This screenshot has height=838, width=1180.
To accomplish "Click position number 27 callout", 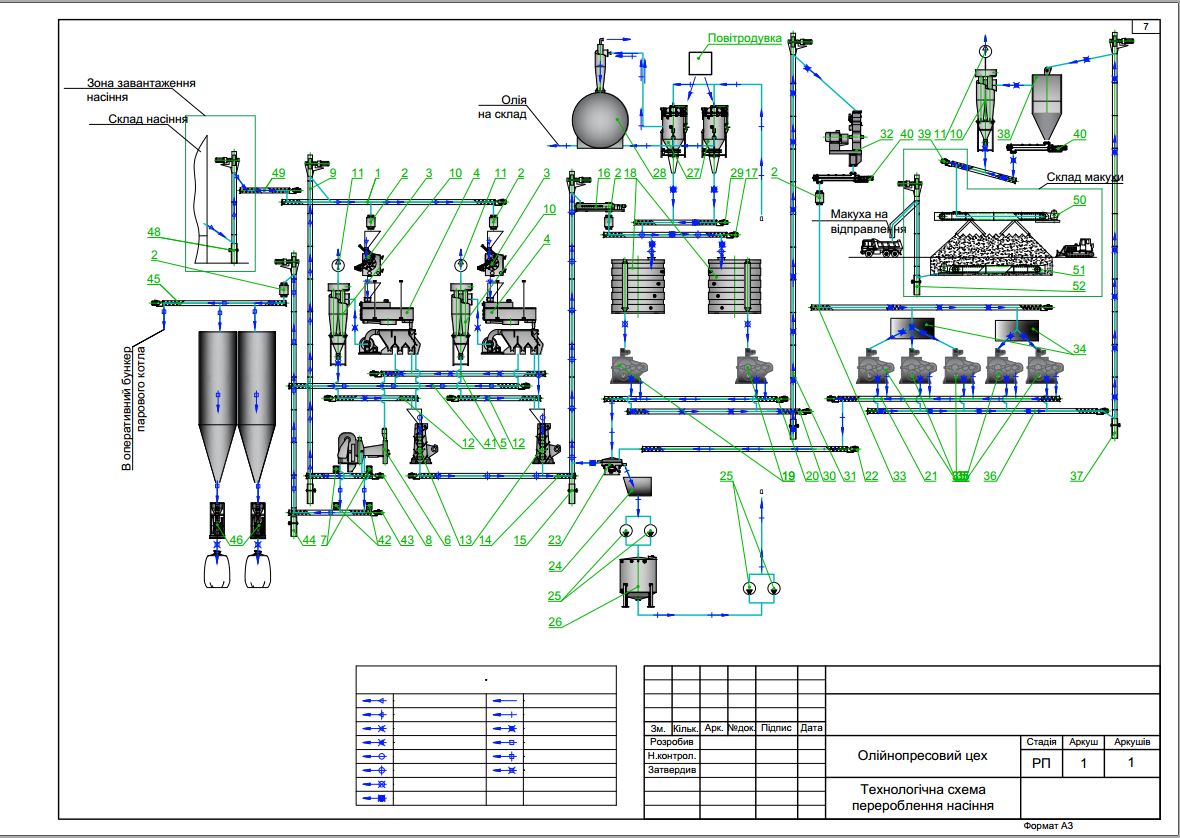I will tap(693, 173).
